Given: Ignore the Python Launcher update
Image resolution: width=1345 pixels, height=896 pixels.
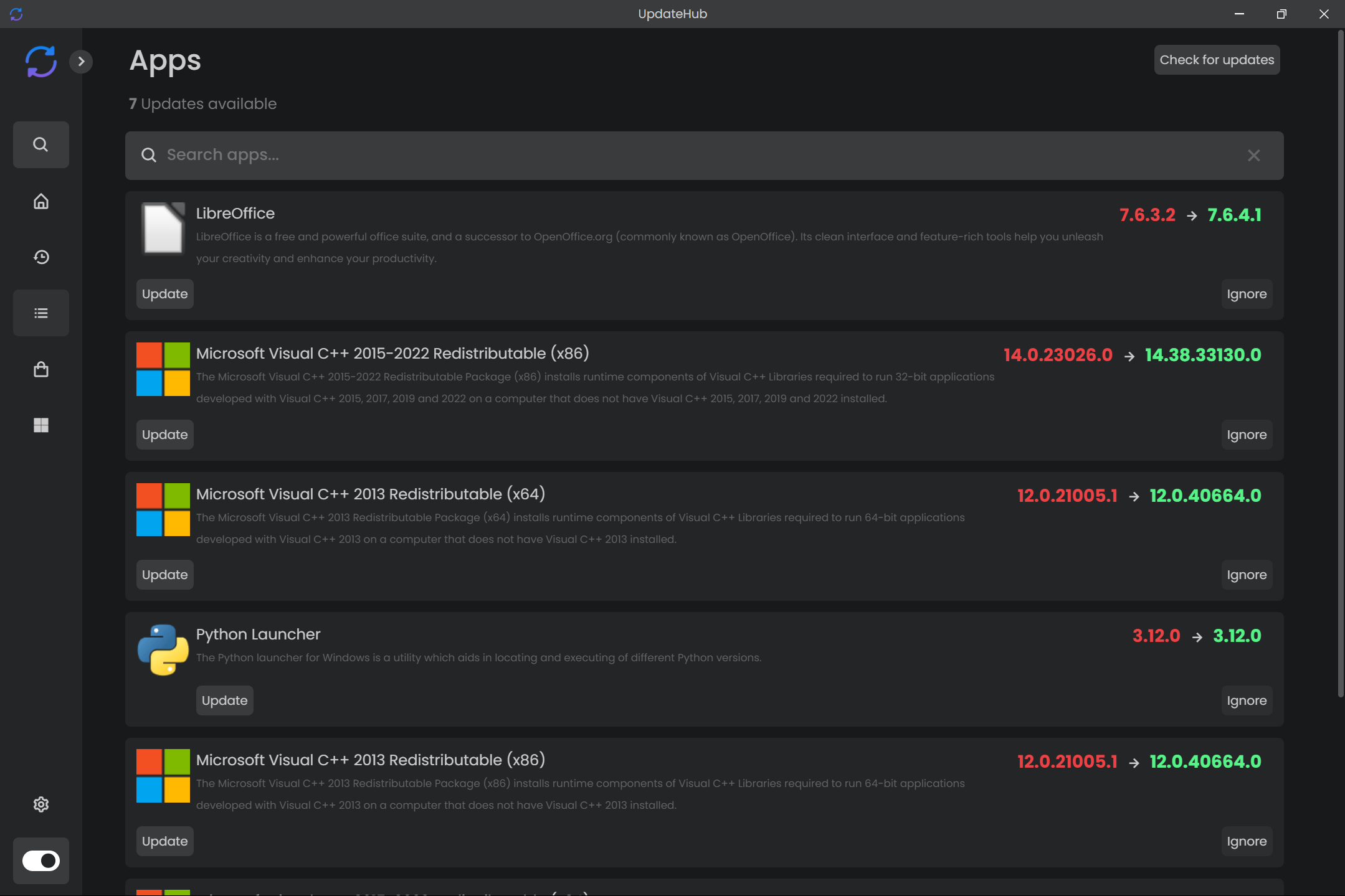Looking at the screenshot, I should (1246, 700).
